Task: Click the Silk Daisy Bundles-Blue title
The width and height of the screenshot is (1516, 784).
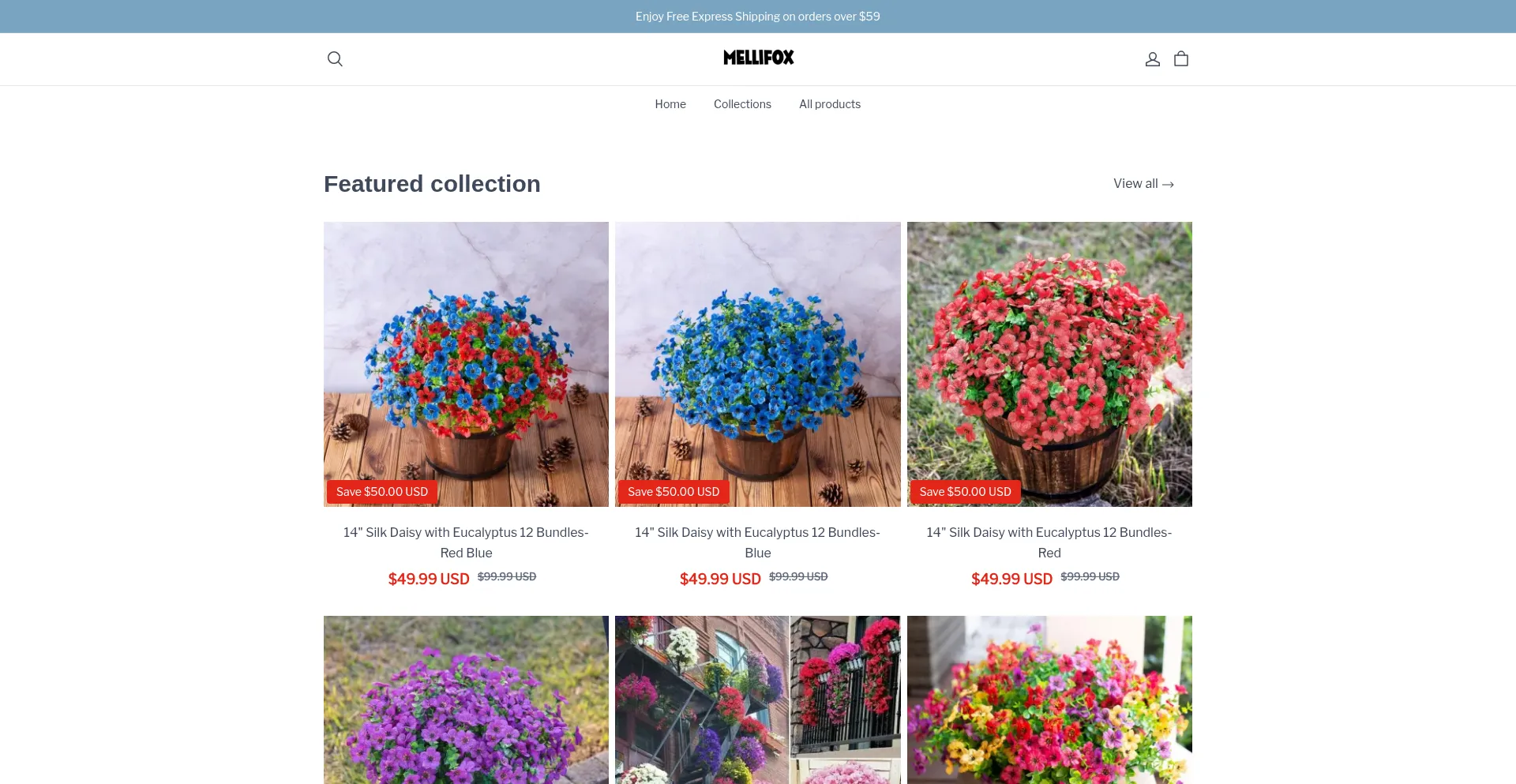Action: coord(758,542)
